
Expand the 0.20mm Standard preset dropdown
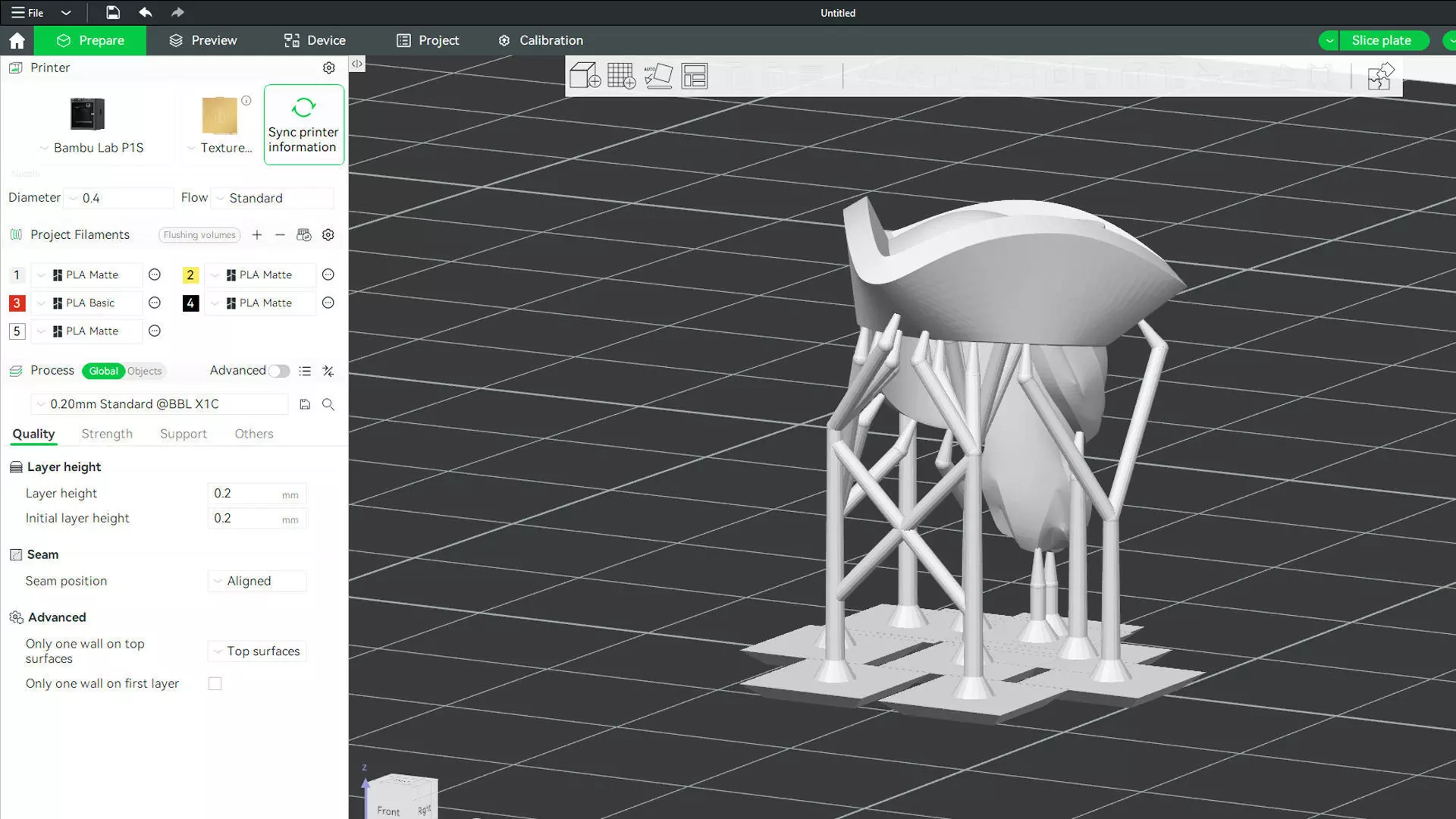click(159, 404)
